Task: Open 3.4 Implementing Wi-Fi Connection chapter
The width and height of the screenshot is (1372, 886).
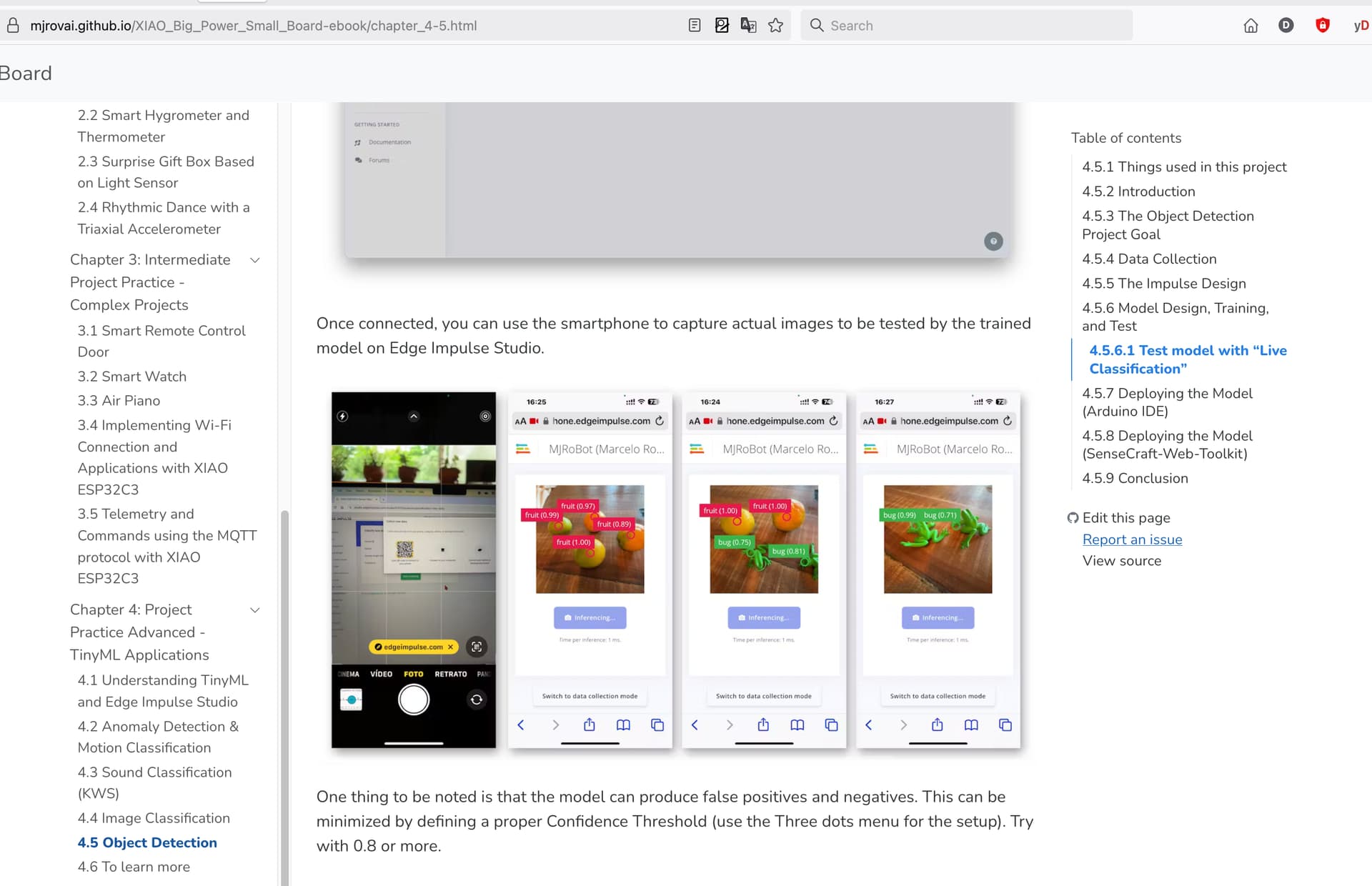Action: 154,457
